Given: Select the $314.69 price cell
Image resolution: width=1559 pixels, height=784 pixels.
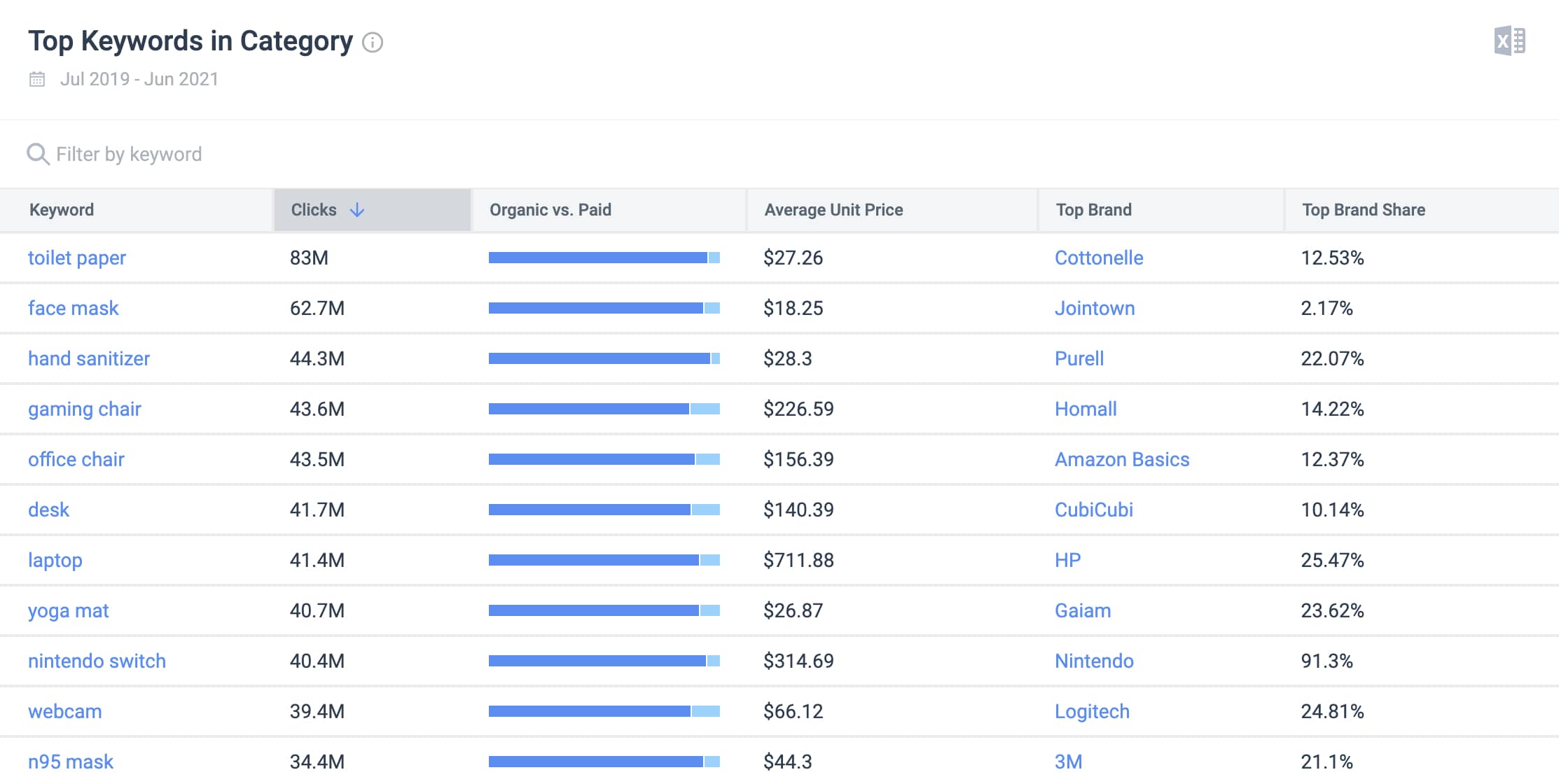Looking at the screenshot, I should [798, 661].
